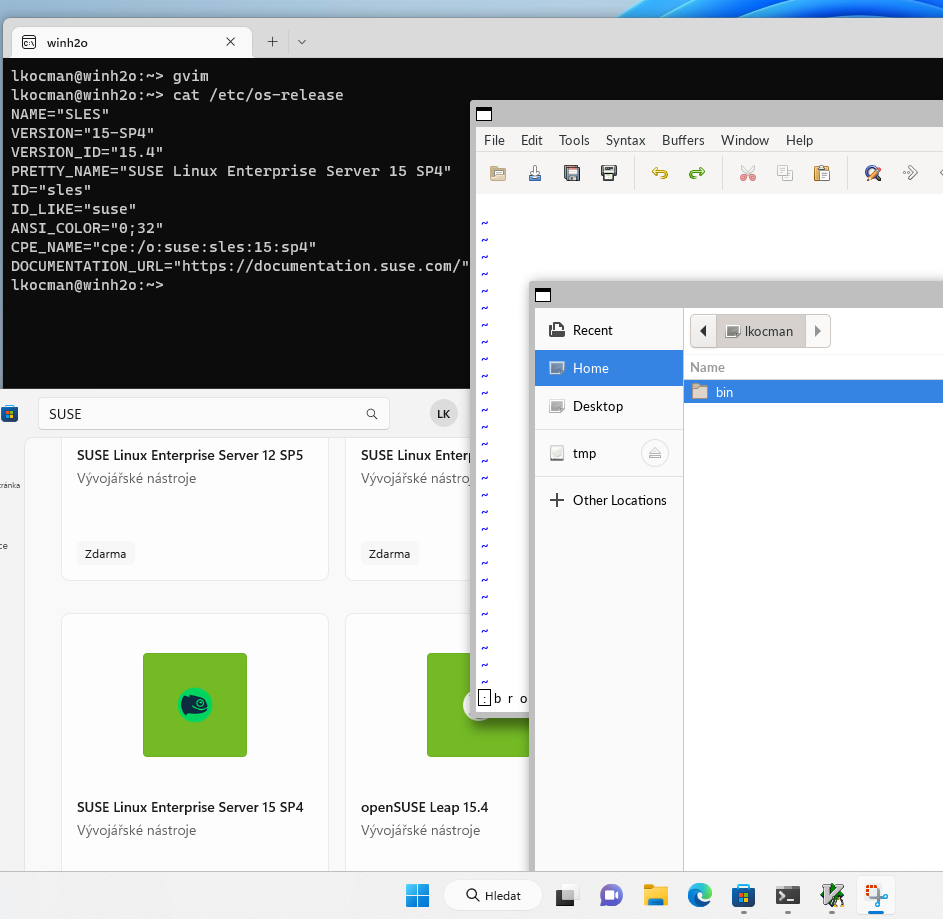Open the terminal tab list dropdown chevron
The height and width of the screenshot is (919, 943).
[301, 42]
